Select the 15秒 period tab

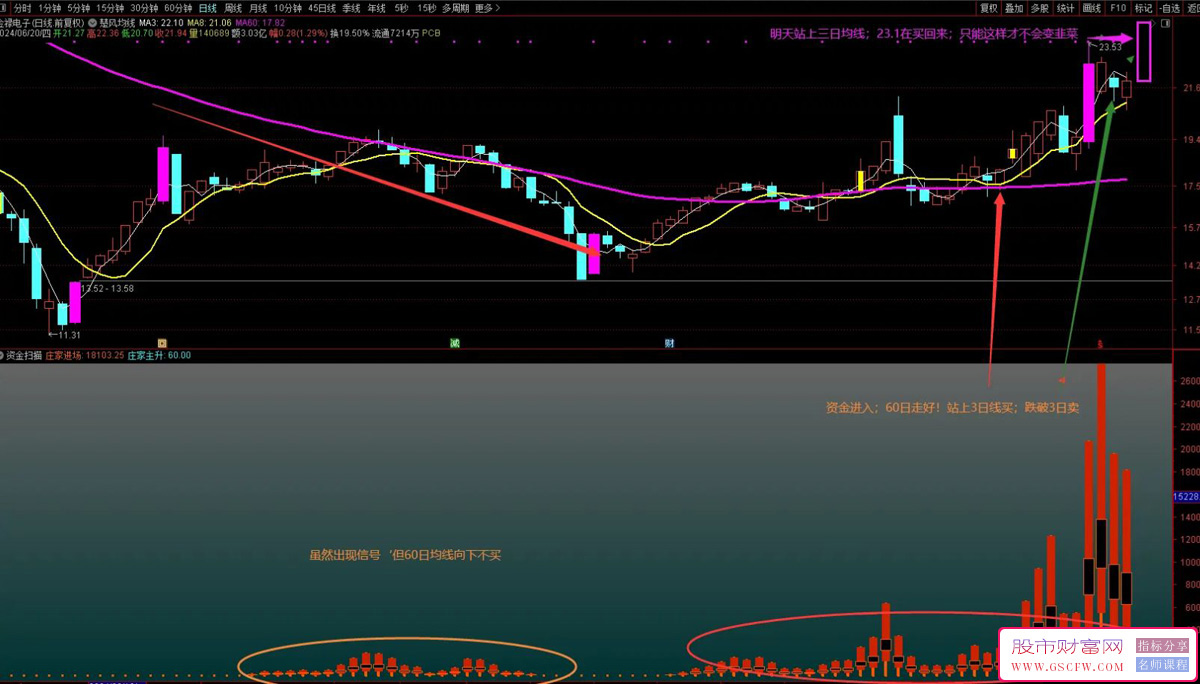(427, 8)
